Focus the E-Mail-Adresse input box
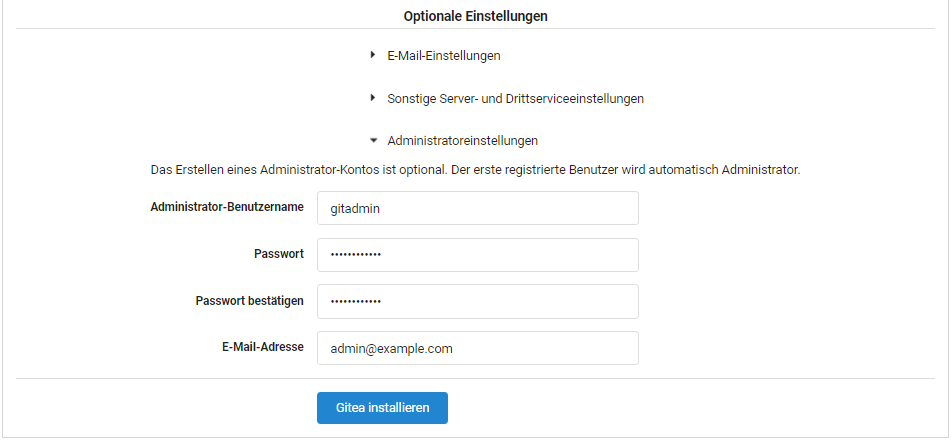 coord(477,348)
